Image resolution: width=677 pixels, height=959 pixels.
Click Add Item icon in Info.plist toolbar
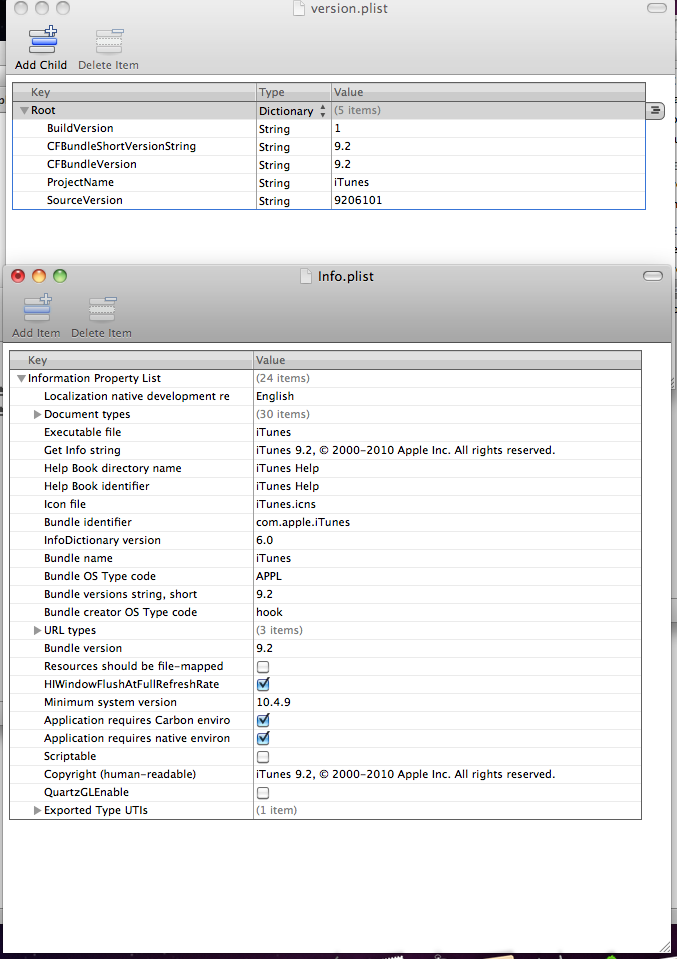(x=37, y=308)
